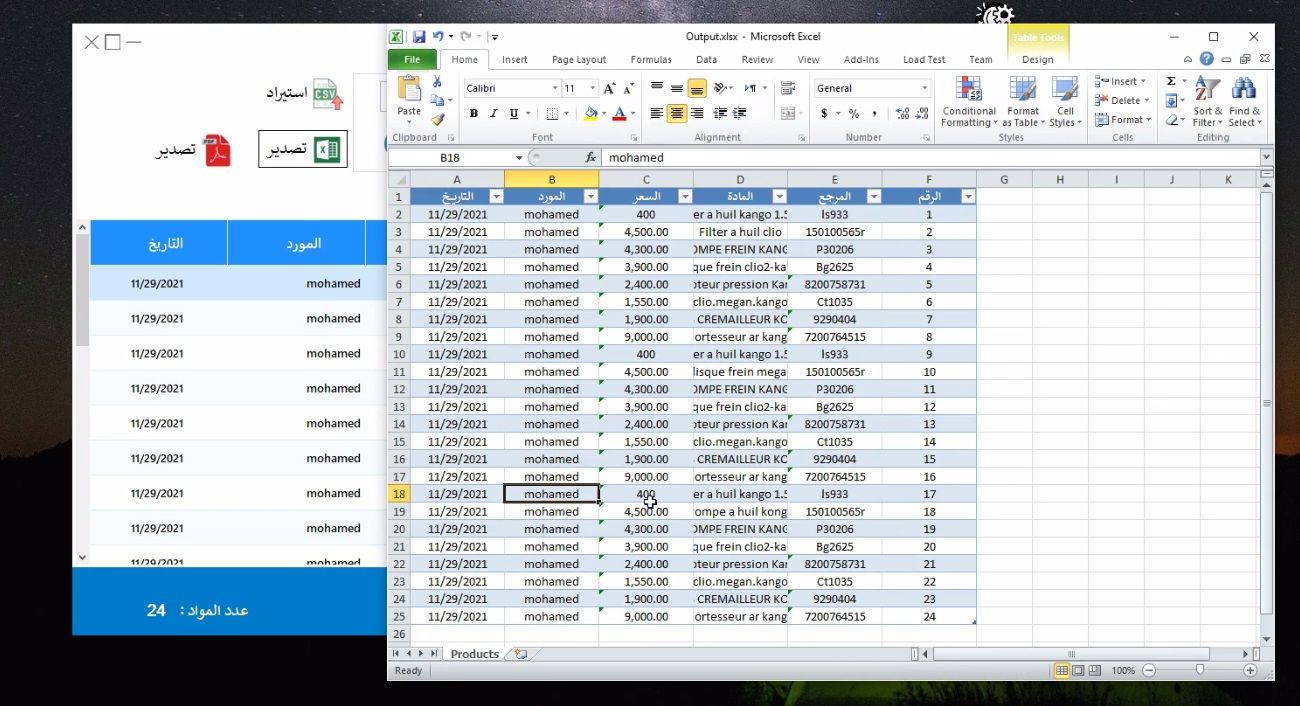The image size is (1300, 706).
Task: Open the General number format dropdown
Action: (922, 88)
